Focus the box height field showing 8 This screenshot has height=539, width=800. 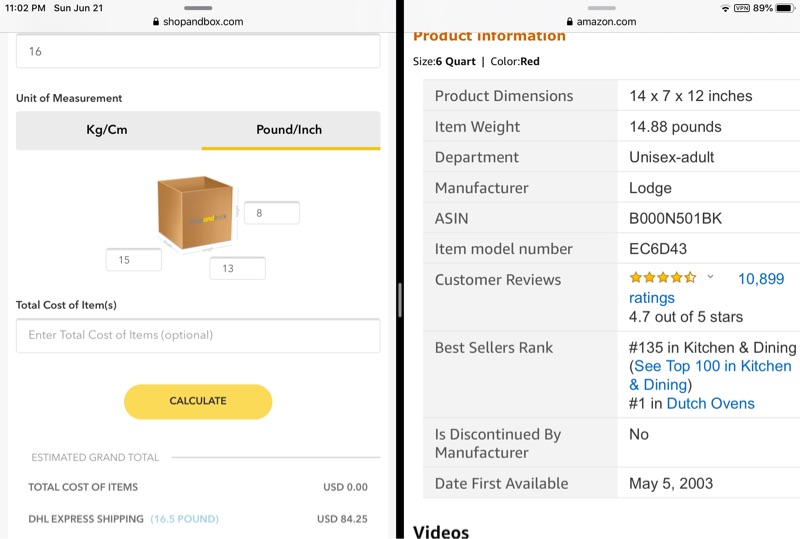[x=271, y=213]
